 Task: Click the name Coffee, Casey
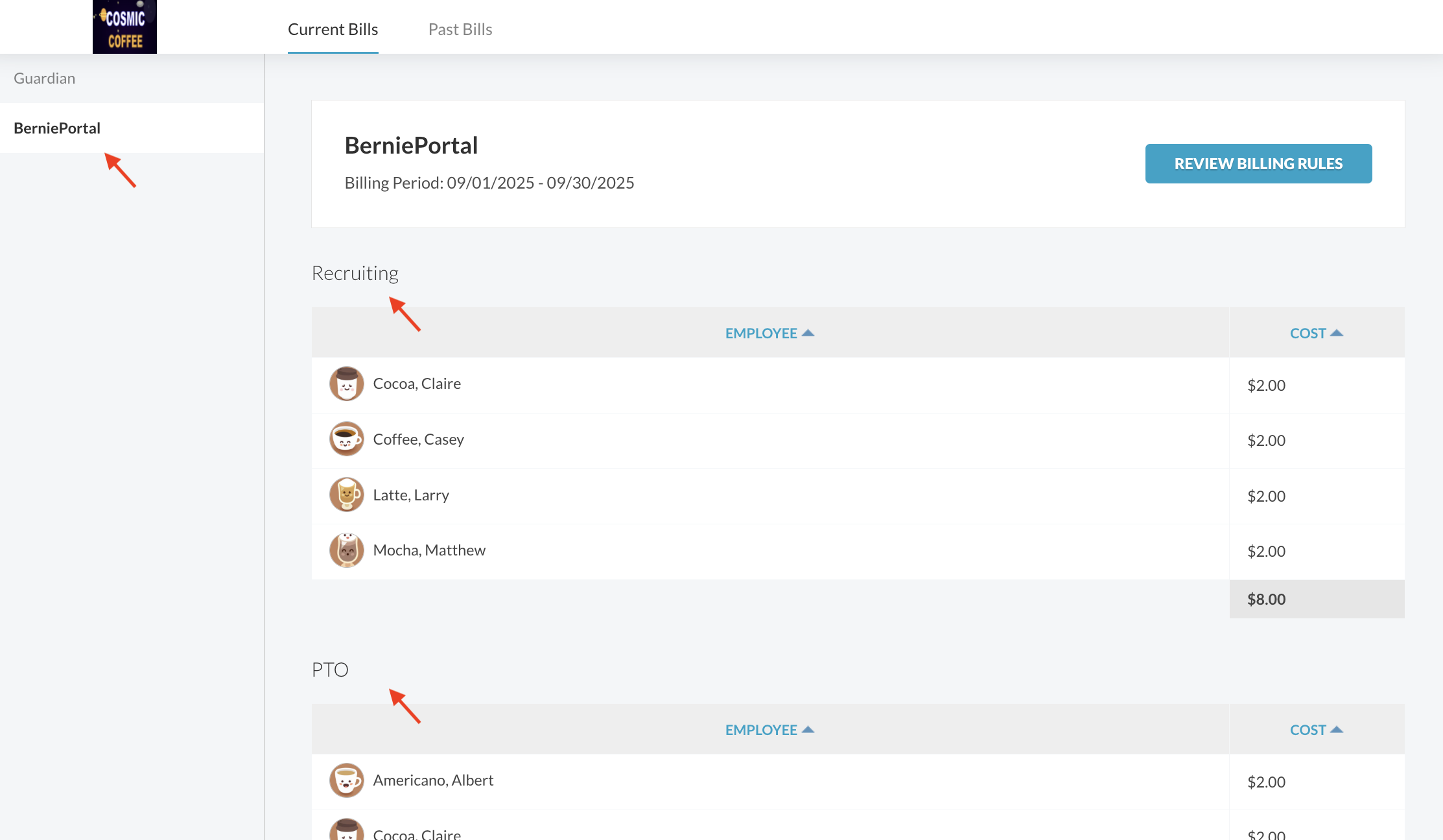419,439
